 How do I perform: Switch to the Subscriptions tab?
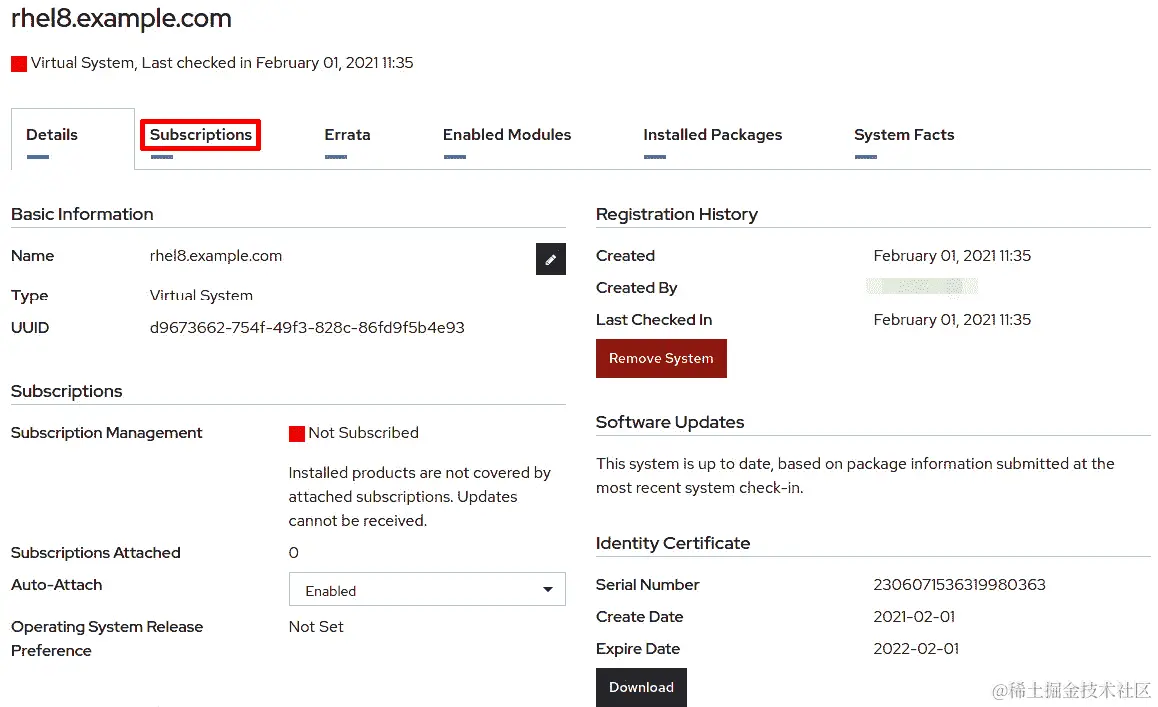[199, 134]
